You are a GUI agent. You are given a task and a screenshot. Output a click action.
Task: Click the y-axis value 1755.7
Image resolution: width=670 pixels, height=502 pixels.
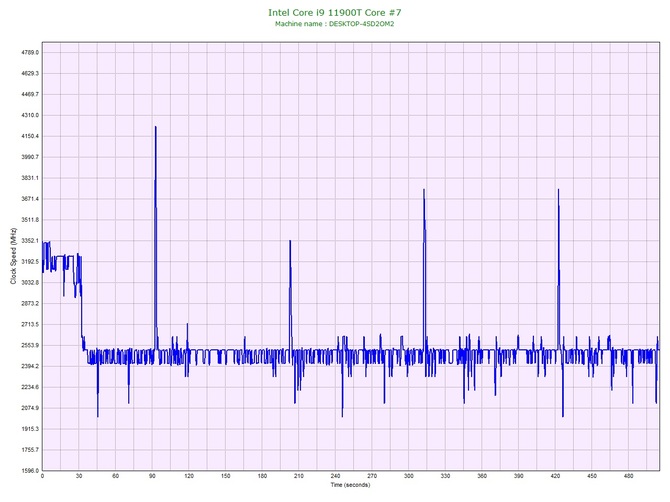[x=30, y=450]
